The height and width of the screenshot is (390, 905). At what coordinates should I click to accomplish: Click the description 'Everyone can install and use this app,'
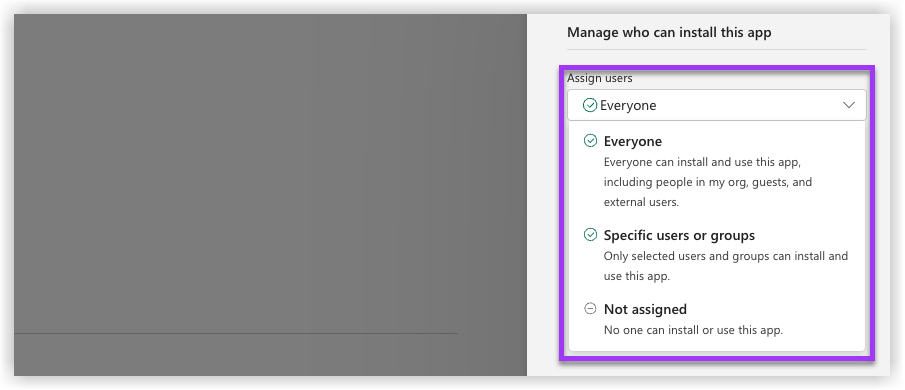[x=701, y=162]
